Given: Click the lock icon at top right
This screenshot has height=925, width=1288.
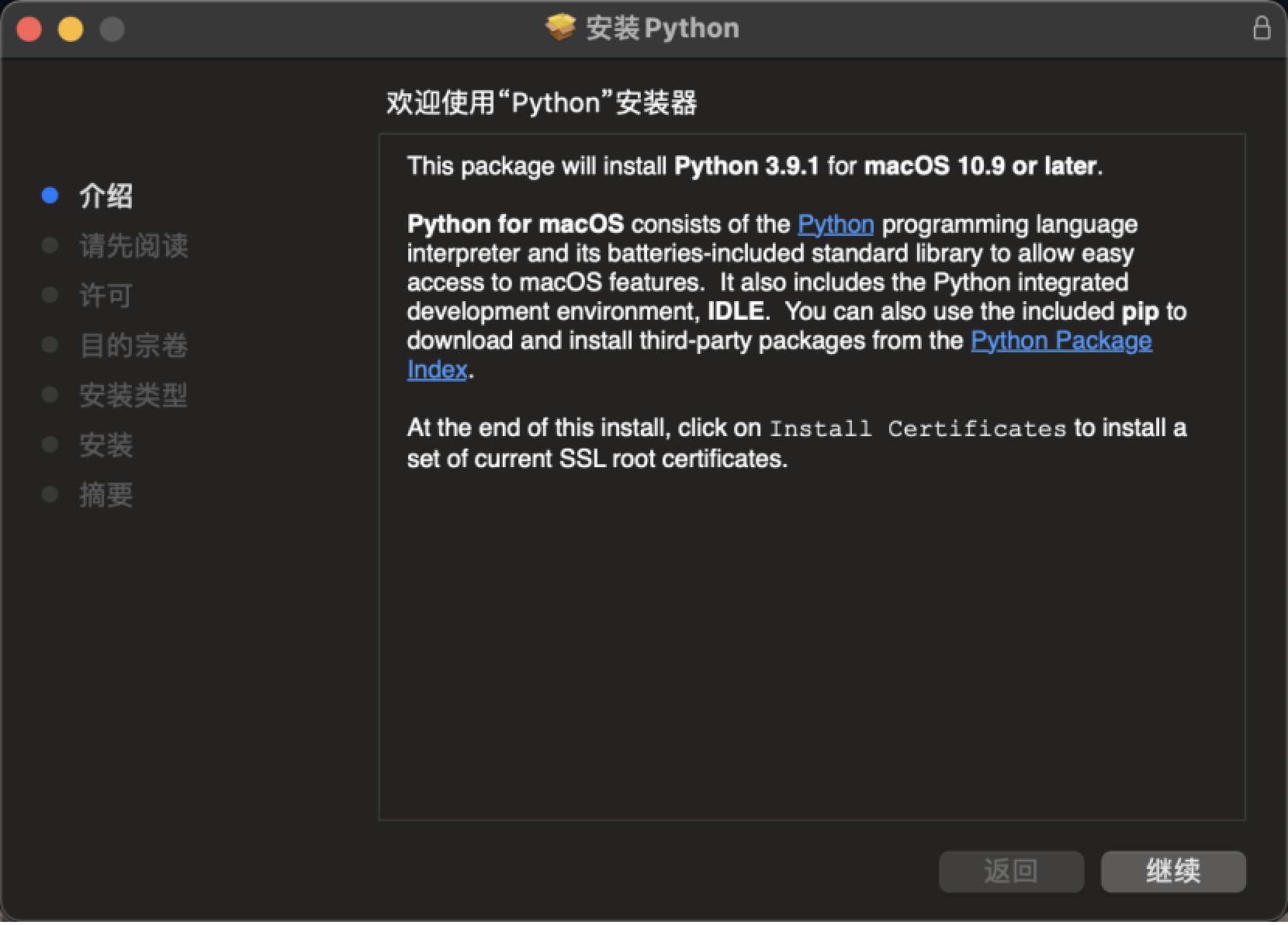Looking at the screenshot, I should pyautogui.click(x=1263, y=28).
